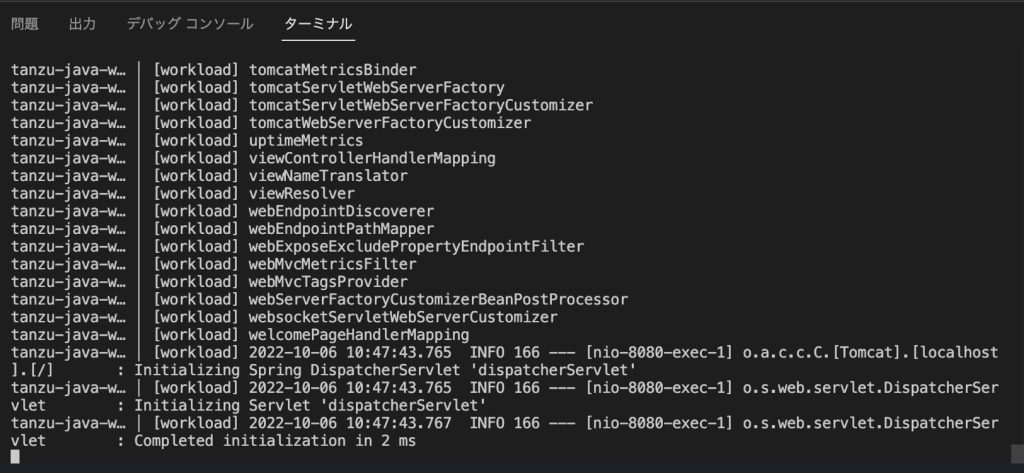Select the デバッグ コンソール tab
The image size is (1024, 473).
pyautogui.click(x=190, y=23)
